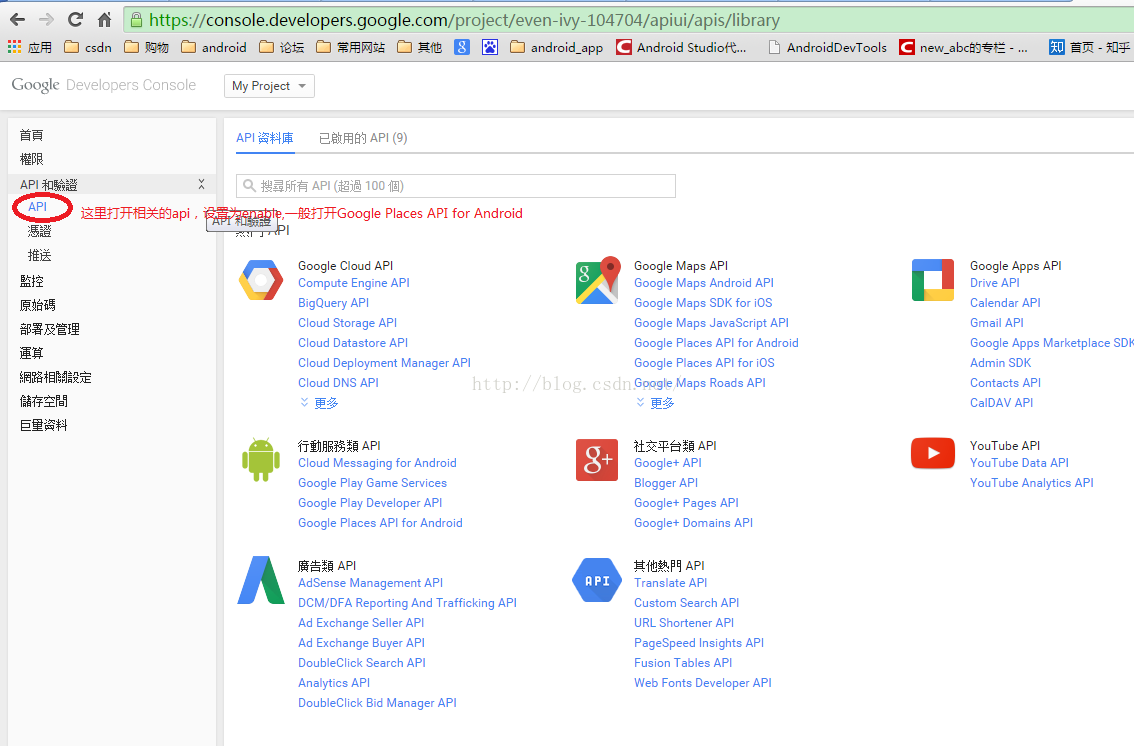
Task: Expand 更多 under Google Maps API
Action: pos(655,403)
